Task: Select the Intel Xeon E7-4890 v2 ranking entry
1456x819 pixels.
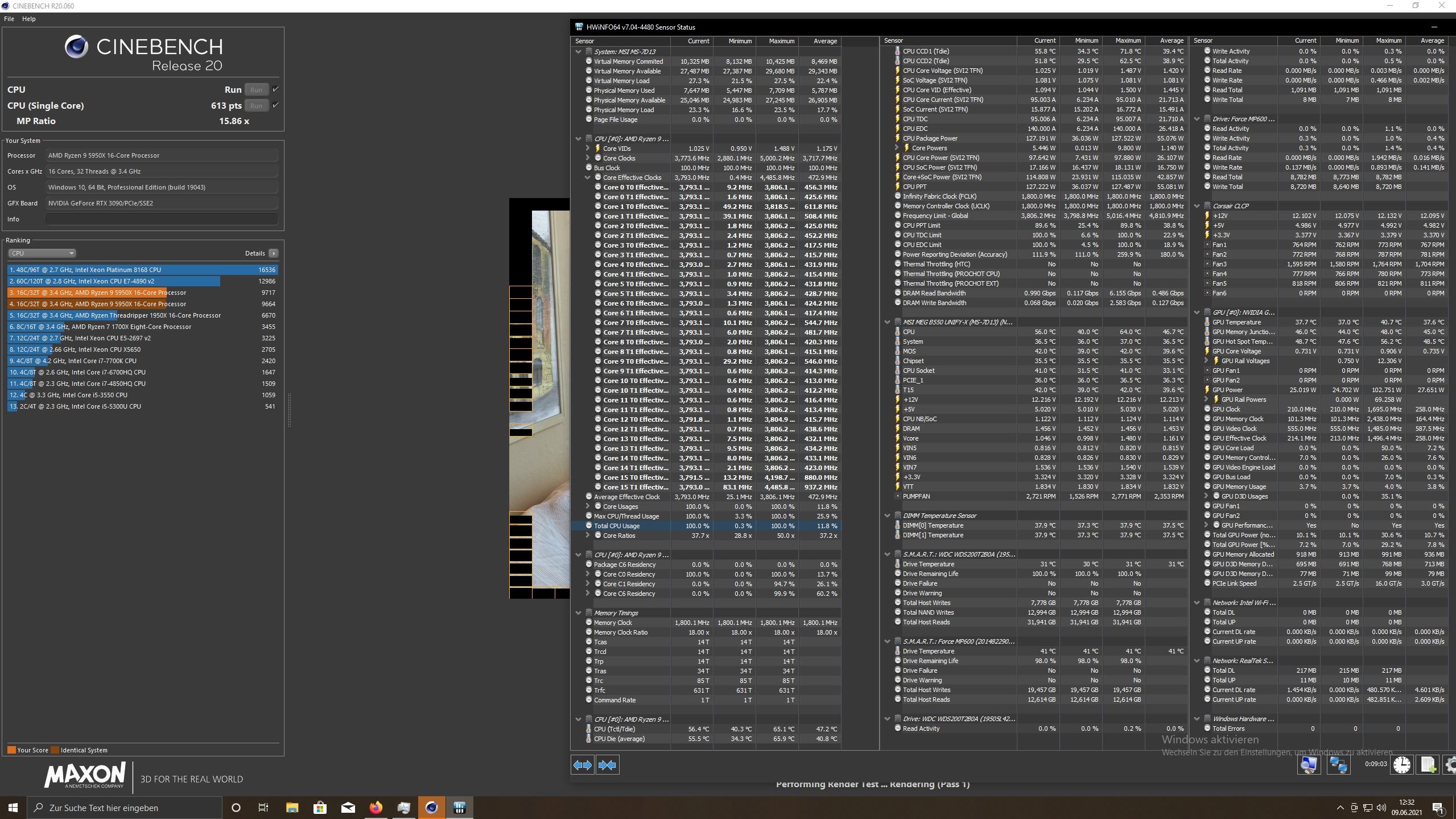Action: point(143,281)
